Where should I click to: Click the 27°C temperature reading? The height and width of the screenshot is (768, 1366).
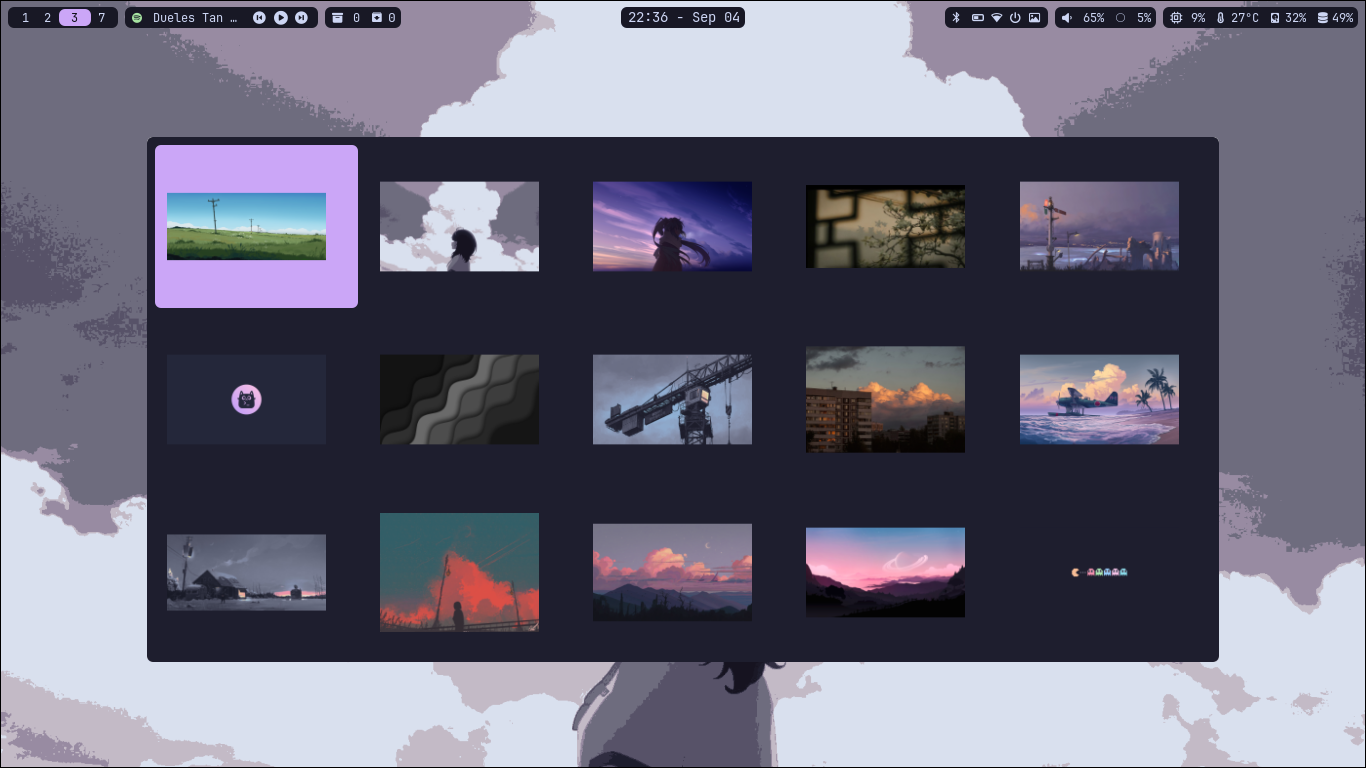(x=1245, y=18)
